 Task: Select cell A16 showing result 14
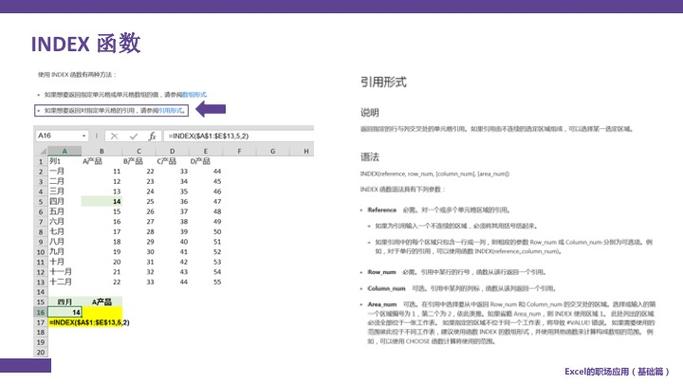[64, 312]
